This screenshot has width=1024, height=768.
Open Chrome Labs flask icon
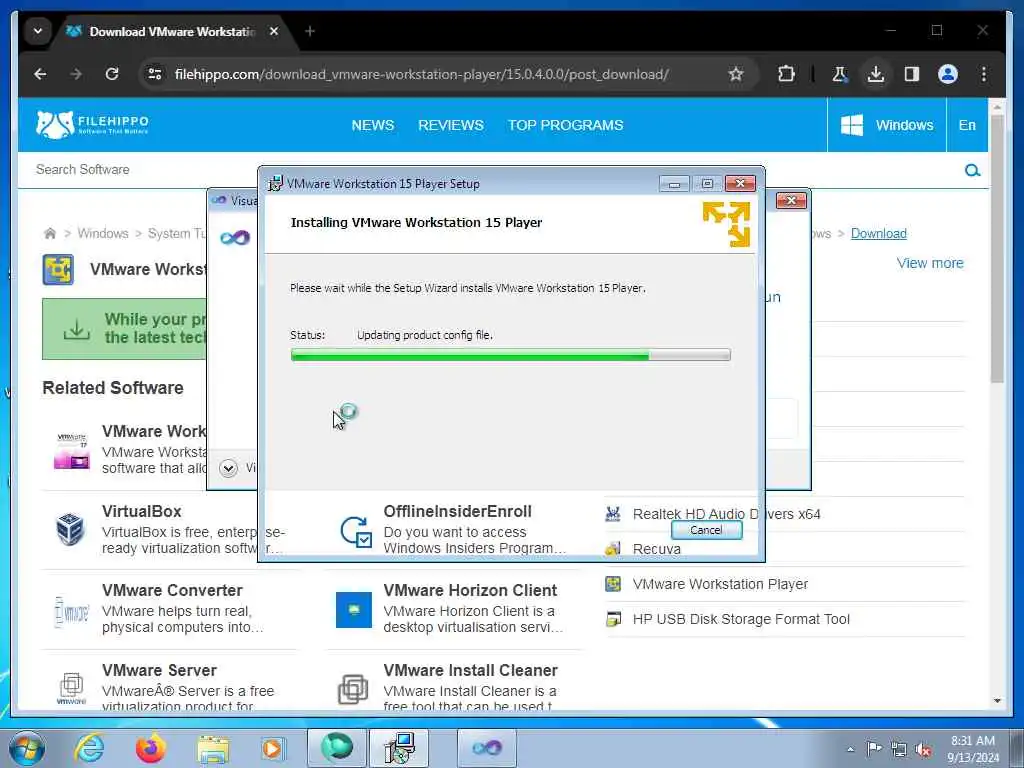coord(840,74)
